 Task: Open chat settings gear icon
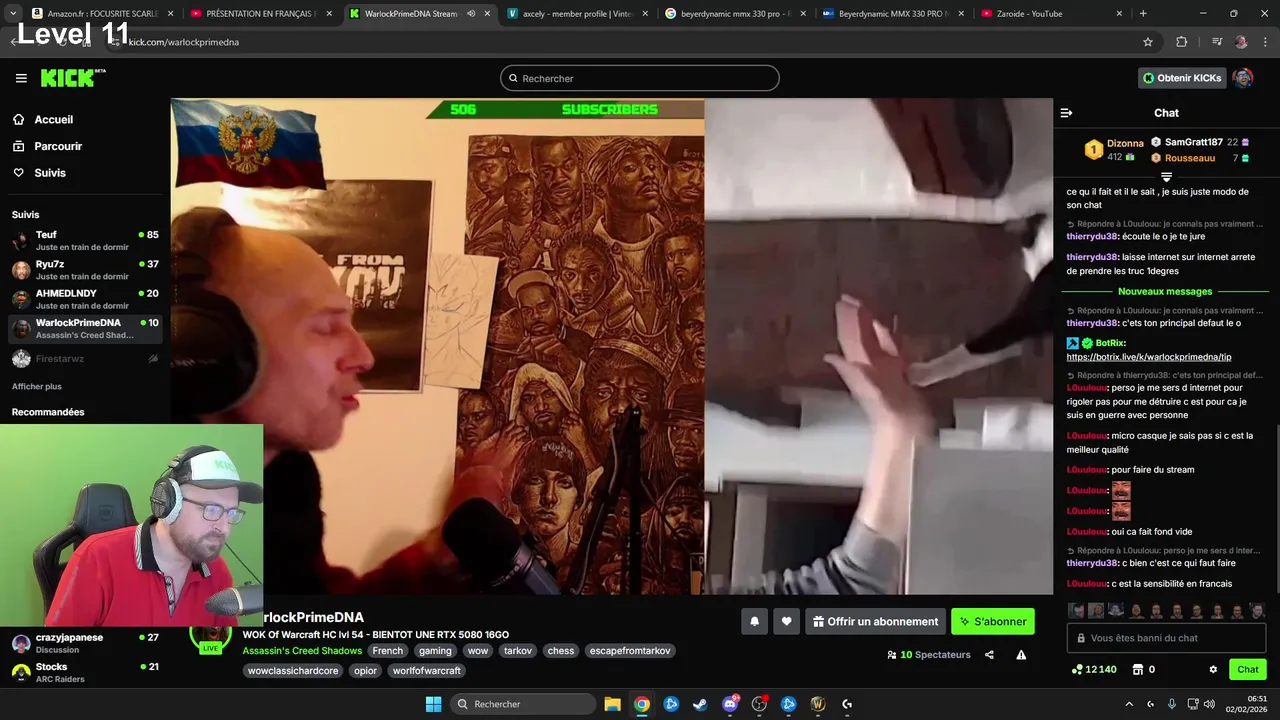(1213, 670)
